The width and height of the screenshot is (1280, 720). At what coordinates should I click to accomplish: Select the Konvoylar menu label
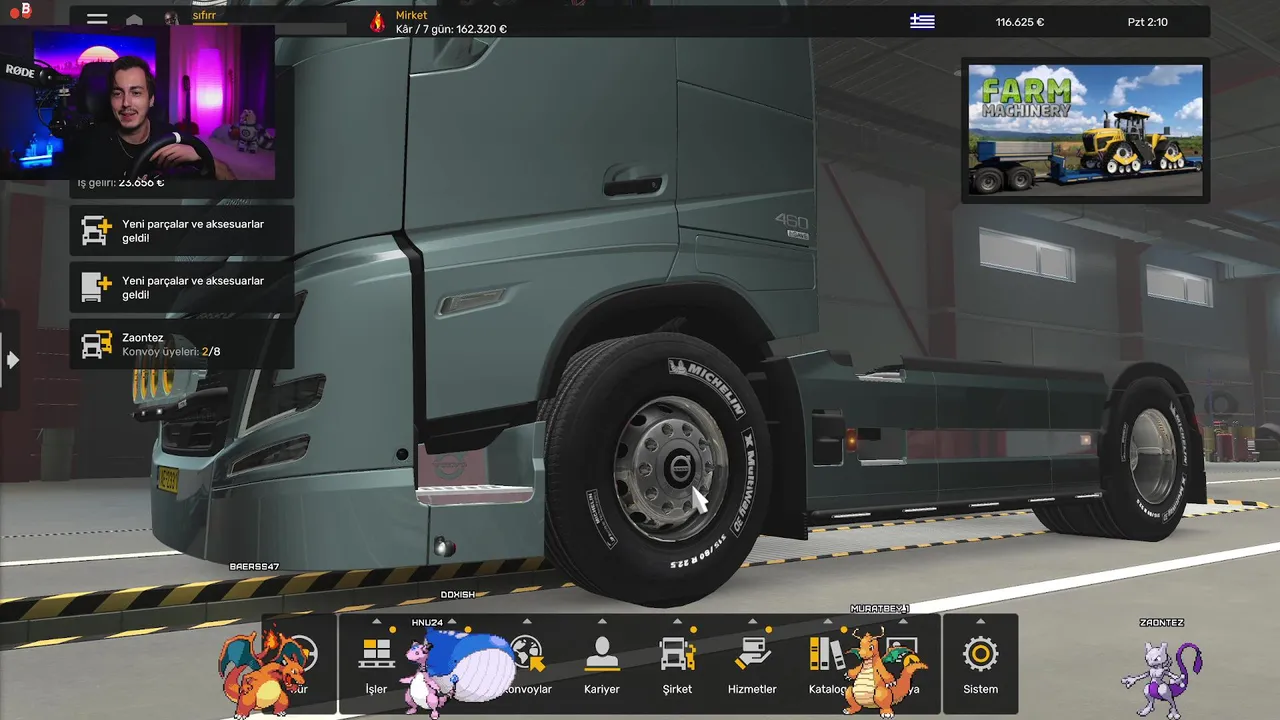click(x=527, y=689)
